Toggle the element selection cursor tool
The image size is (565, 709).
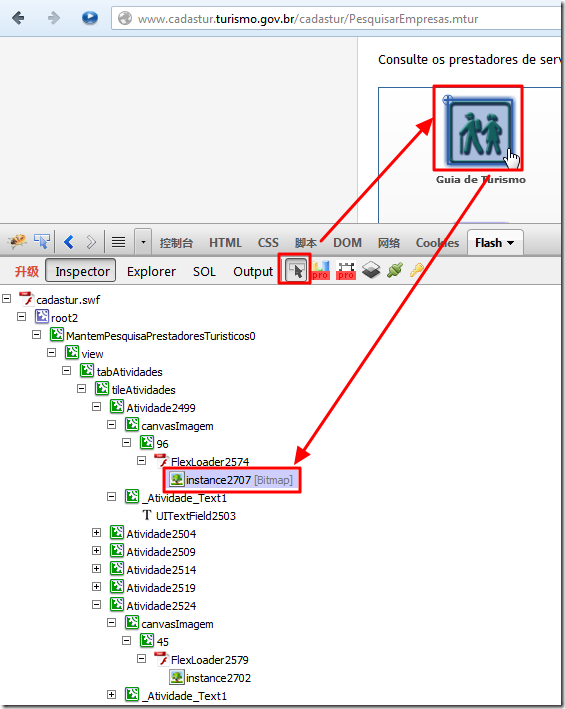(295, 270)
